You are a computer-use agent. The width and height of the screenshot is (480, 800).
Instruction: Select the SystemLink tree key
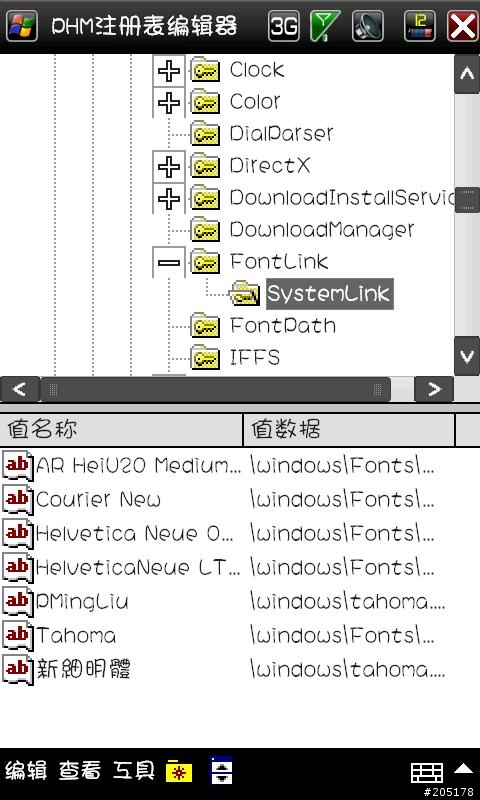pos(330,294)
